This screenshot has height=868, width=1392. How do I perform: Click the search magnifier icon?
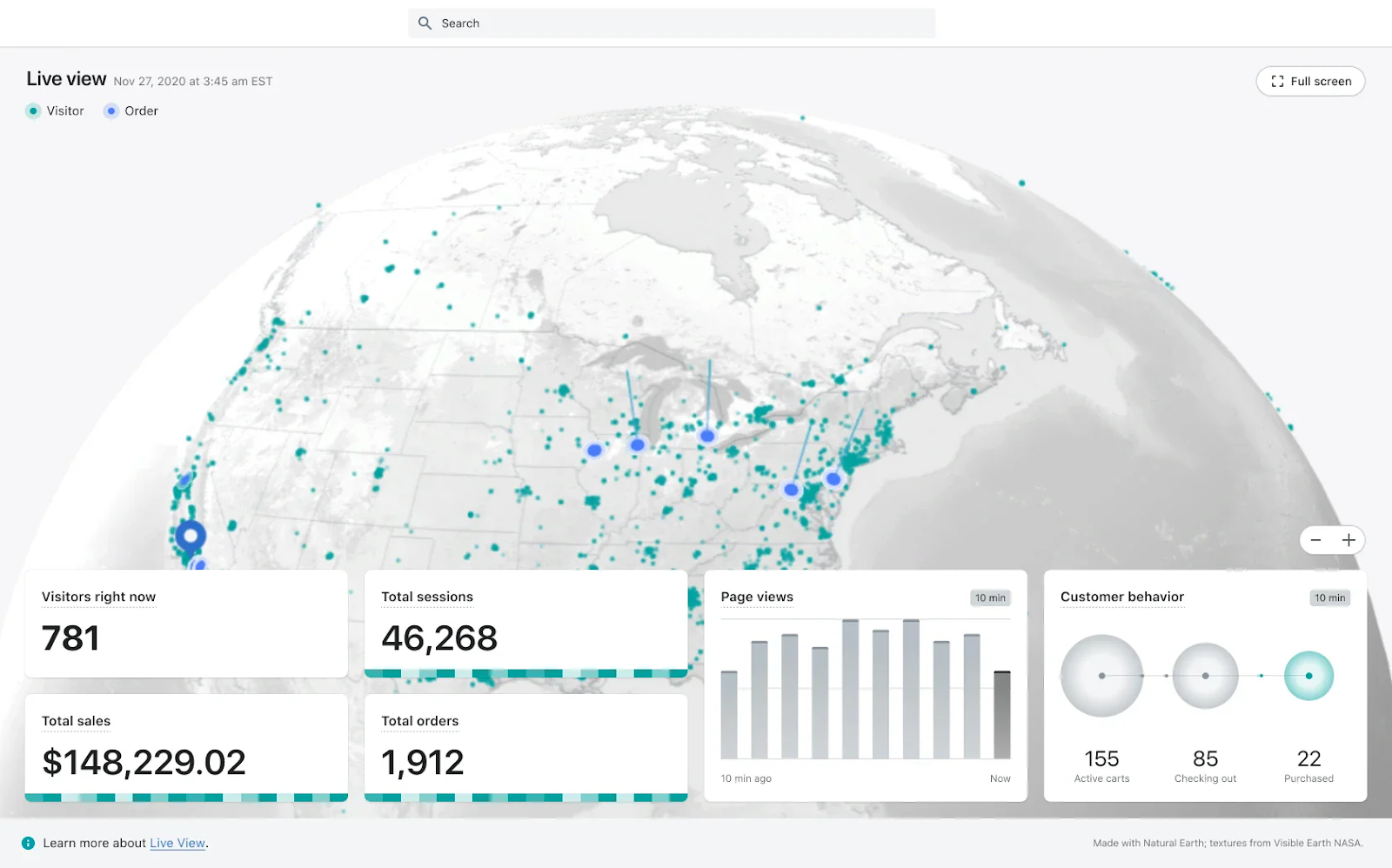coord(424,23)
